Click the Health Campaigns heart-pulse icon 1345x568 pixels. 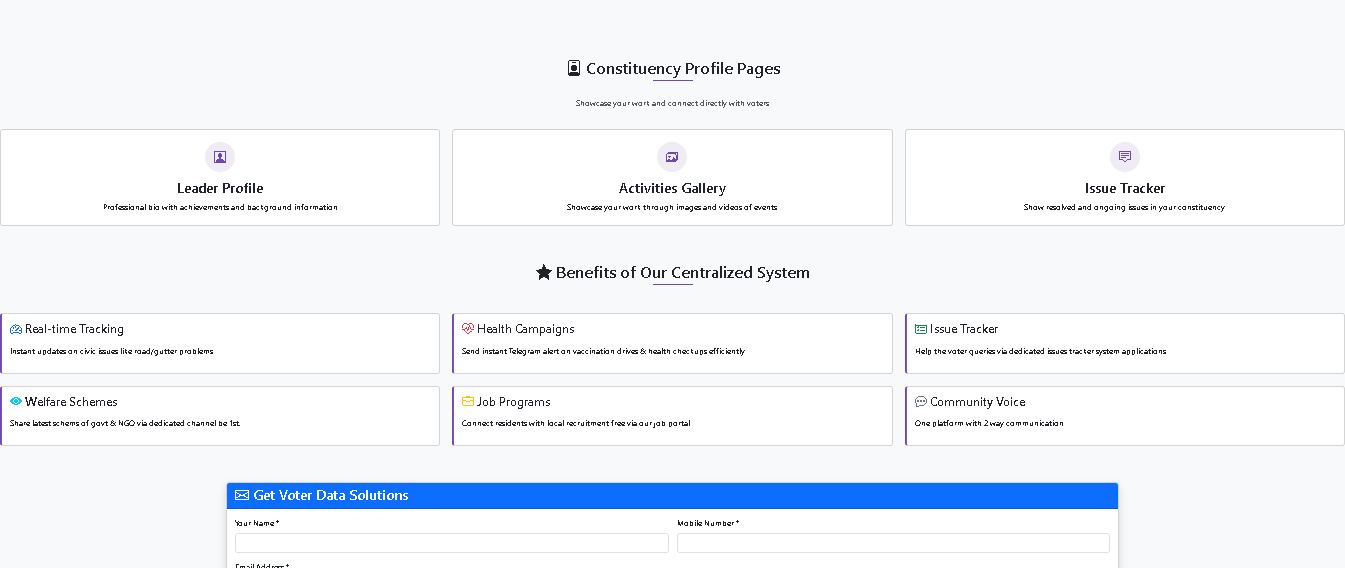(x=468, y=328)
